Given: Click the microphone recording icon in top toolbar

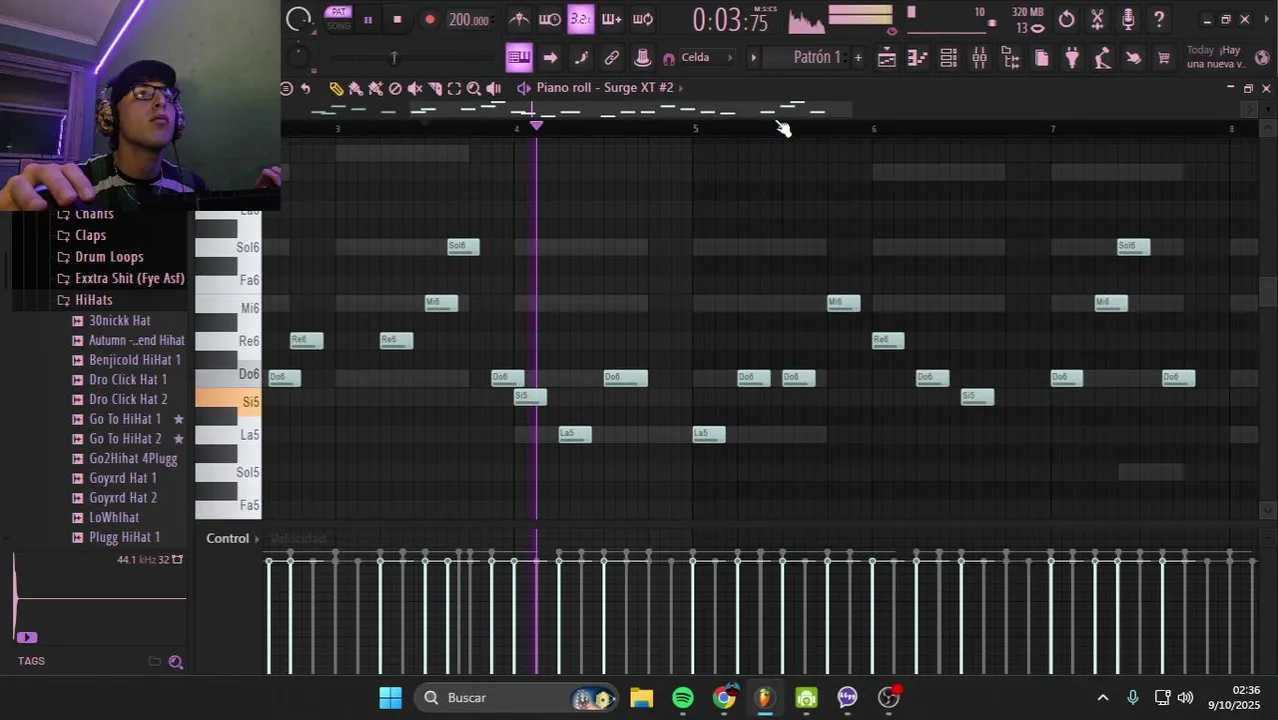Looking at the screenshot, I should point(1128,19).
